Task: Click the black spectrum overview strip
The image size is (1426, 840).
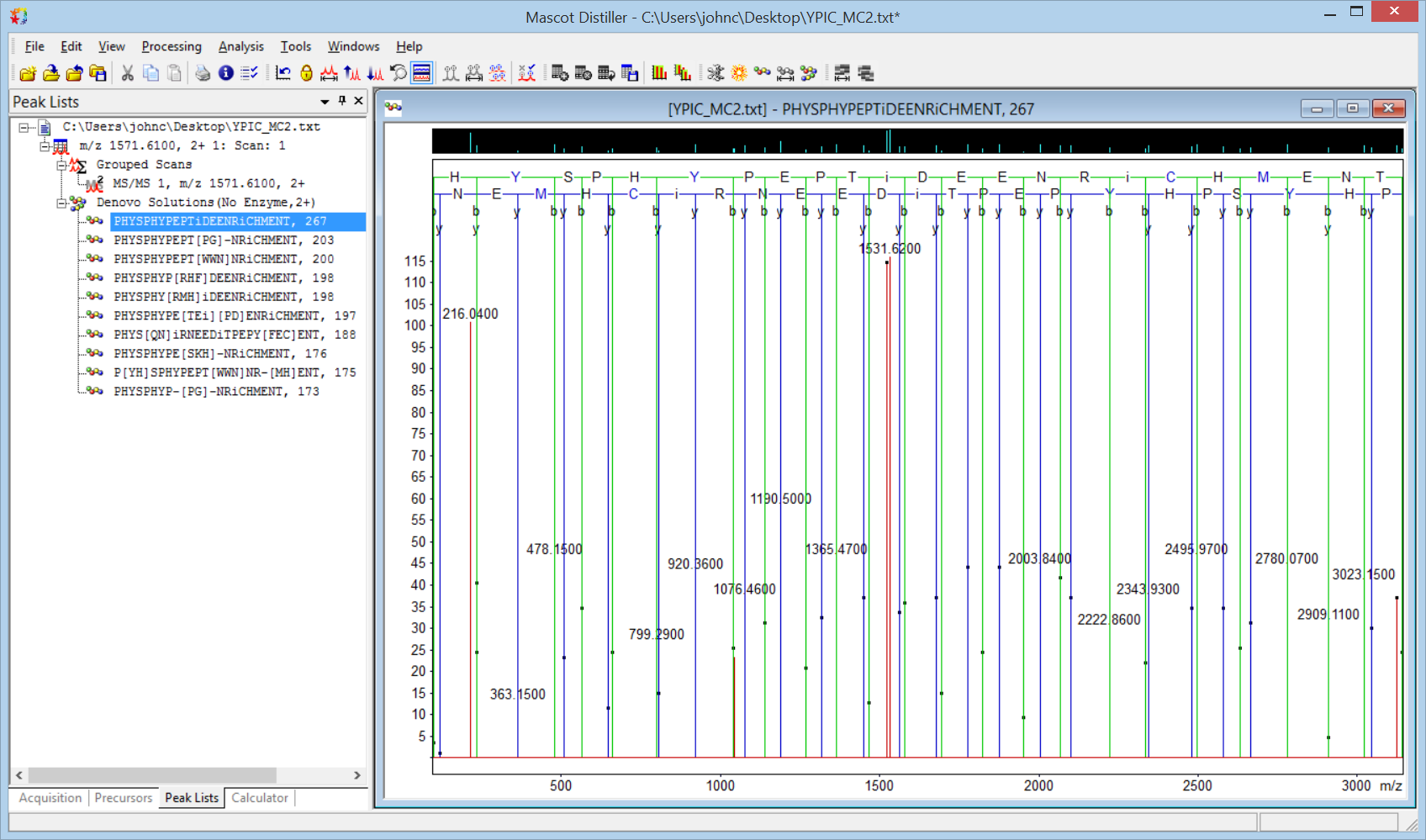Action: pos(917,140)
